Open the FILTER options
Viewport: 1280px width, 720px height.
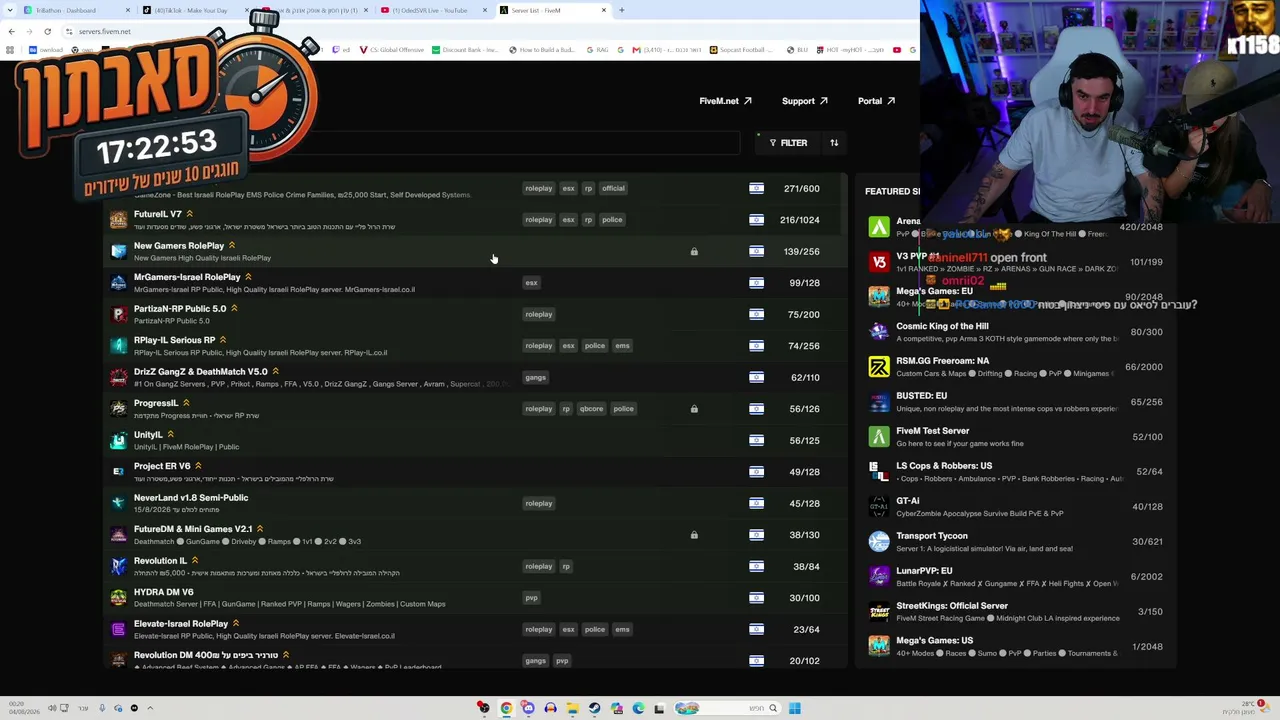788,143
